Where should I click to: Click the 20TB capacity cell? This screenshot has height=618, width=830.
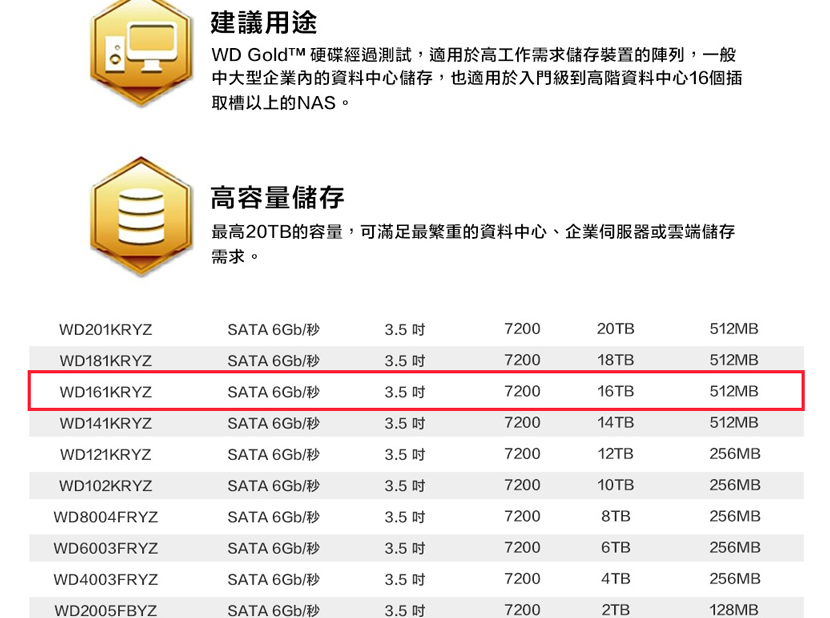pos(615,329)
